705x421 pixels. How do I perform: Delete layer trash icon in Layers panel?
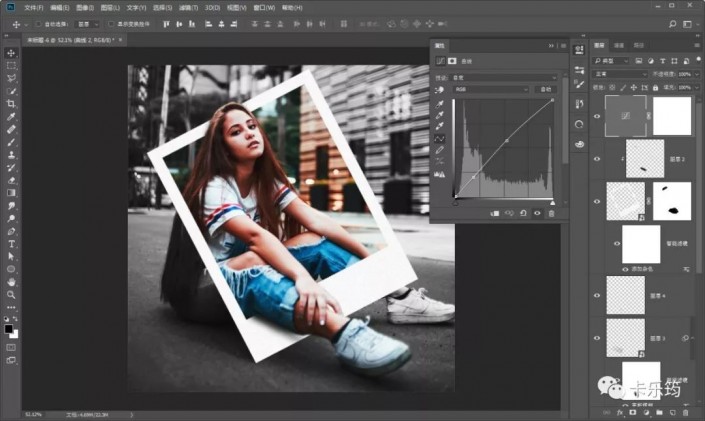[x=685, y=412]
